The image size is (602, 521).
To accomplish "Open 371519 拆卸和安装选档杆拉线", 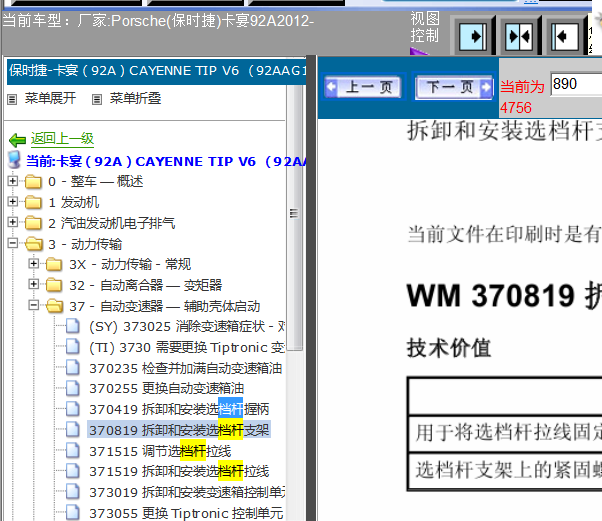I will 179,471.
